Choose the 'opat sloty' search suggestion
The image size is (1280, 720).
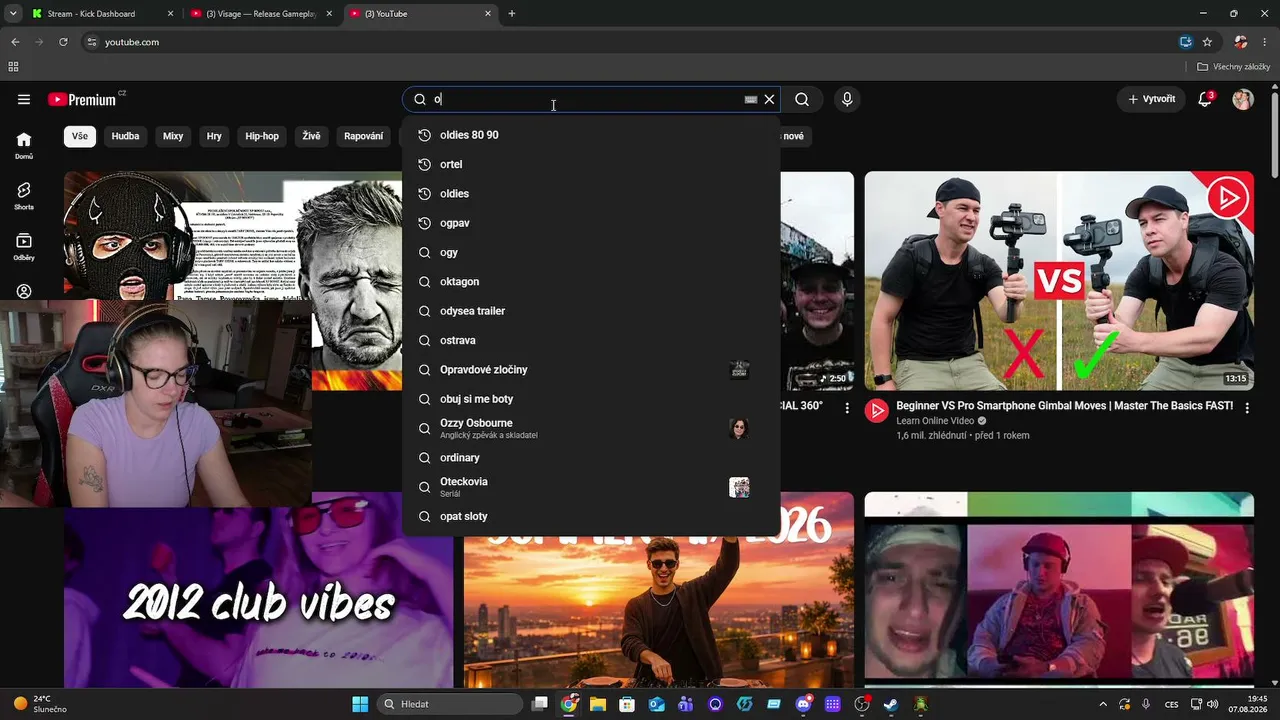coord(591,516)
